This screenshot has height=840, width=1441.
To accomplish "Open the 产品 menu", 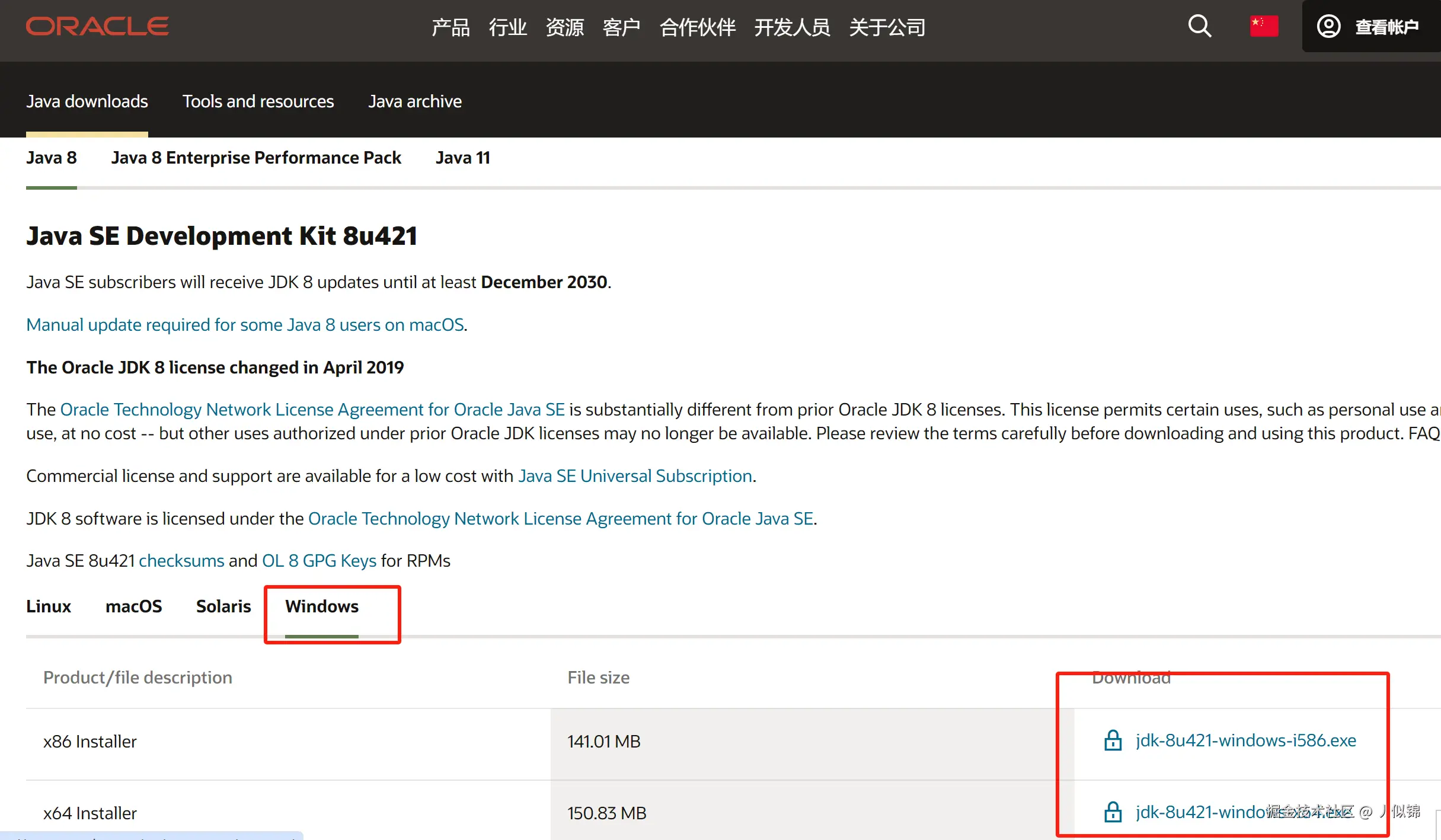I will tap(450, 27).
